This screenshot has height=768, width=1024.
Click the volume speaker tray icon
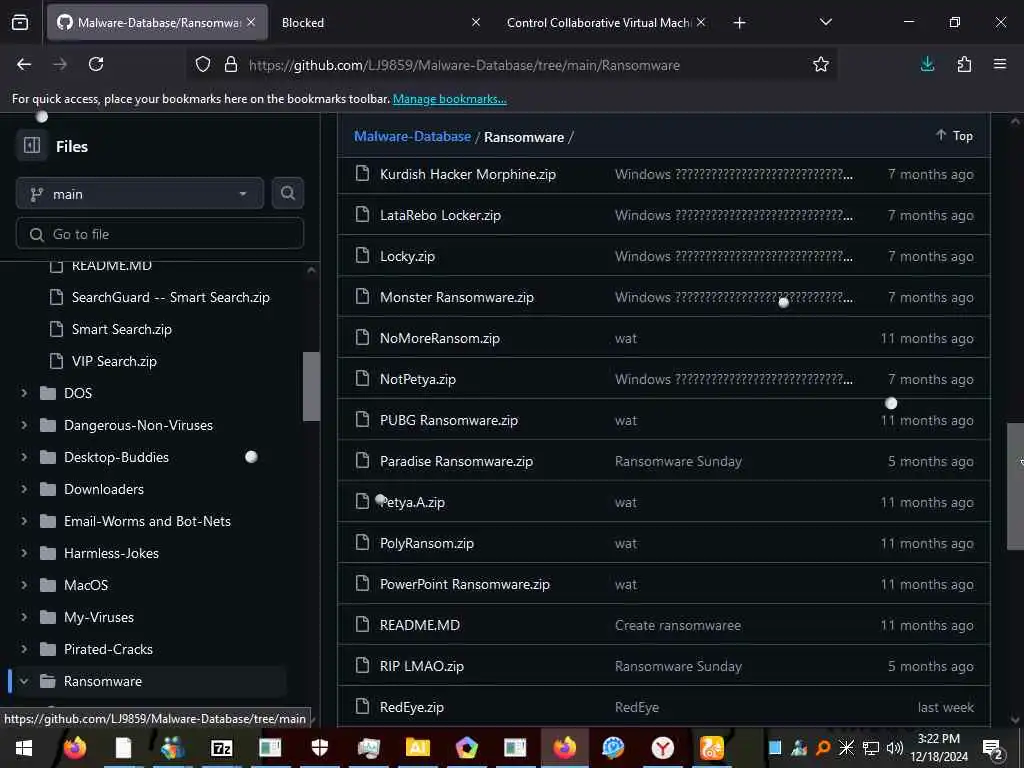point(894,748)
